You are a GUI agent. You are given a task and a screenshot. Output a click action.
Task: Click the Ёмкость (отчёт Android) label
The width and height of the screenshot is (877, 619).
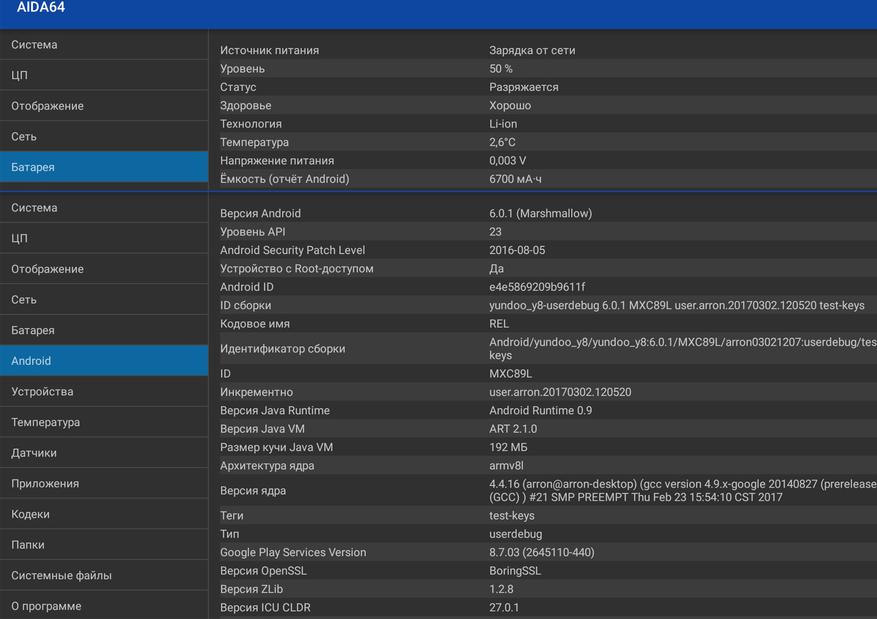click(x=285, y=179)
